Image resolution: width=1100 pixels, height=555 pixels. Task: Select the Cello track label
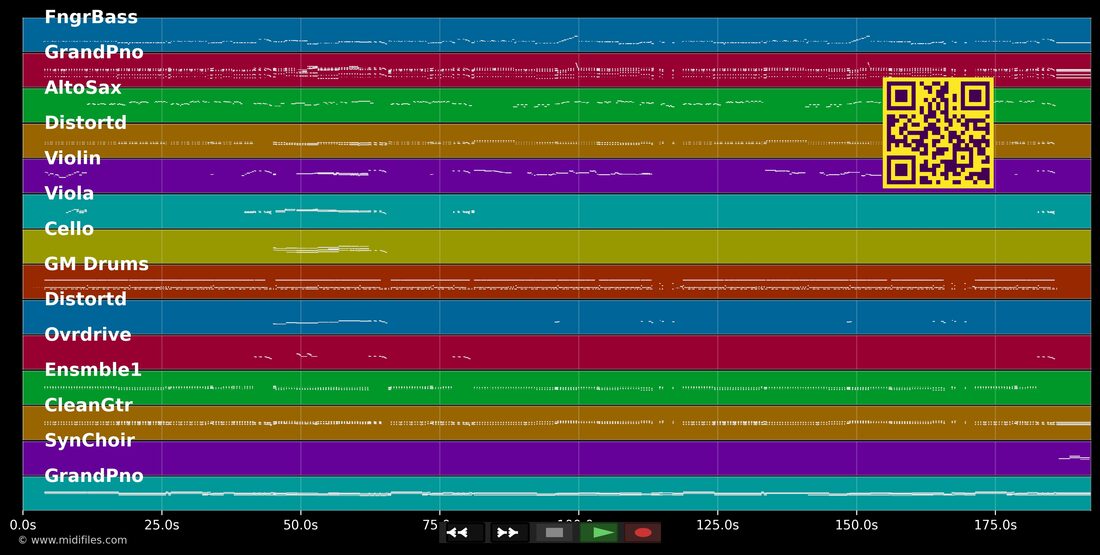click(69, 229)
